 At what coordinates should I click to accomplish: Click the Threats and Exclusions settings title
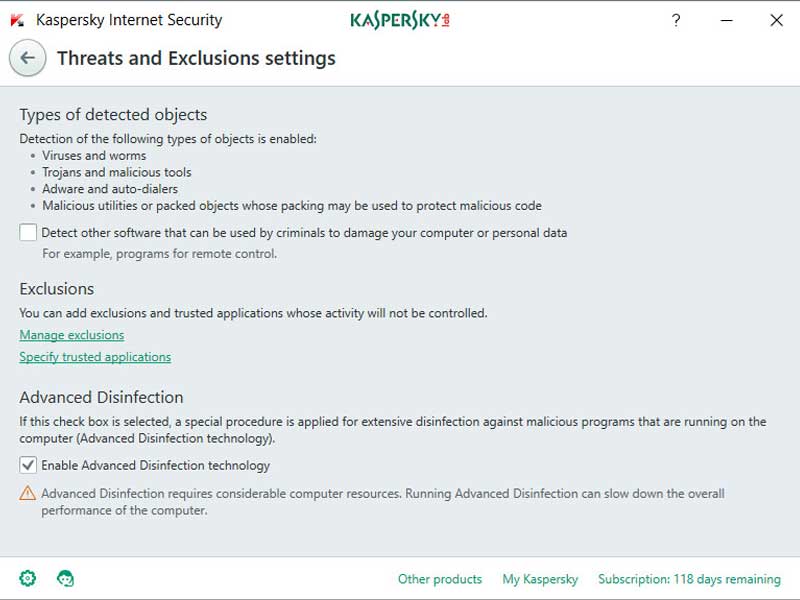(x=196, y=58)
